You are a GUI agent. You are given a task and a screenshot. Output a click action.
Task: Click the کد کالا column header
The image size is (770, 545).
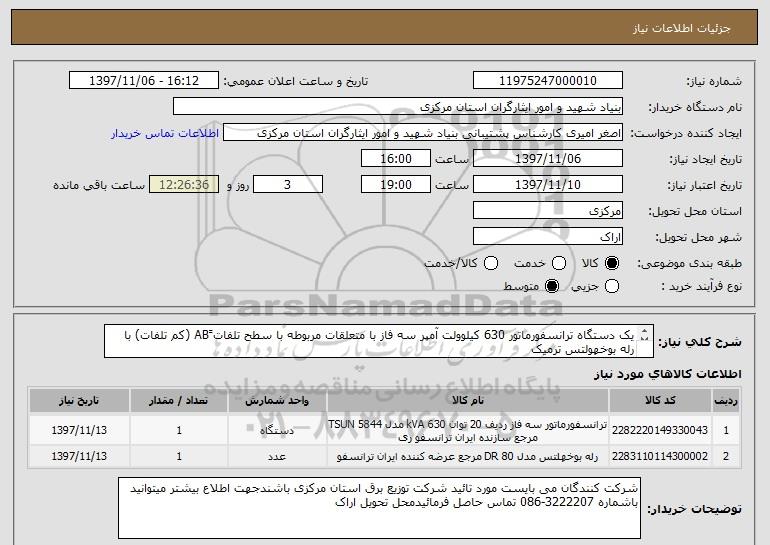tap(660, 401)
